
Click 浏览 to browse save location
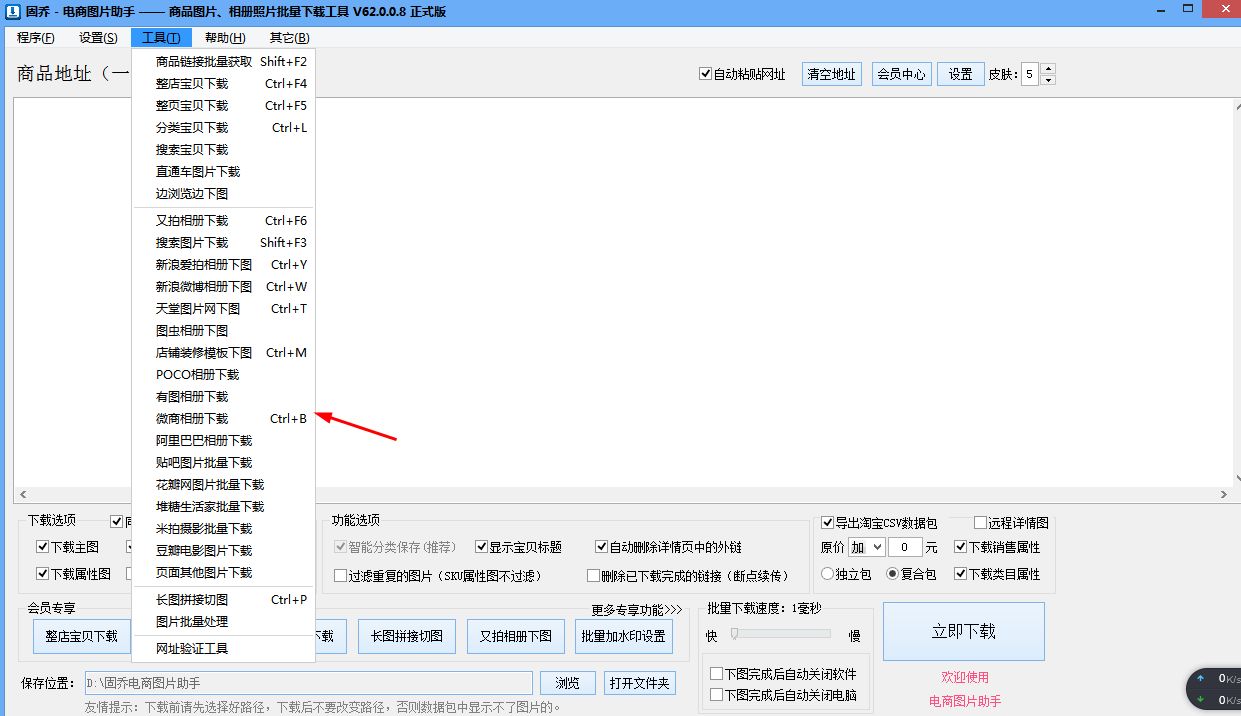pyautogui.click(x=567, y=683)
